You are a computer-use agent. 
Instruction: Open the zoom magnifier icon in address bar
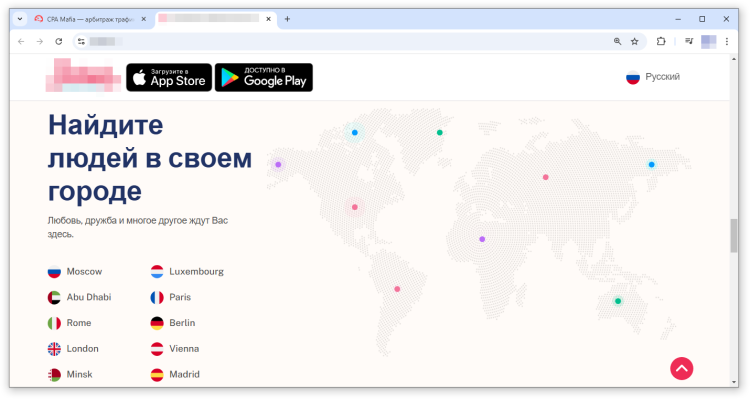[x=618, y=42]
